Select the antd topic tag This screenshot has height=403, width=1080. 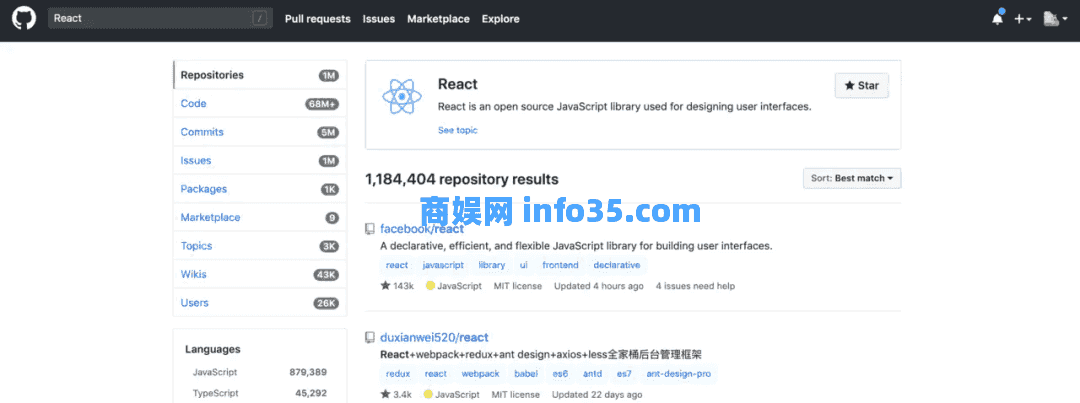click(592, 374)
